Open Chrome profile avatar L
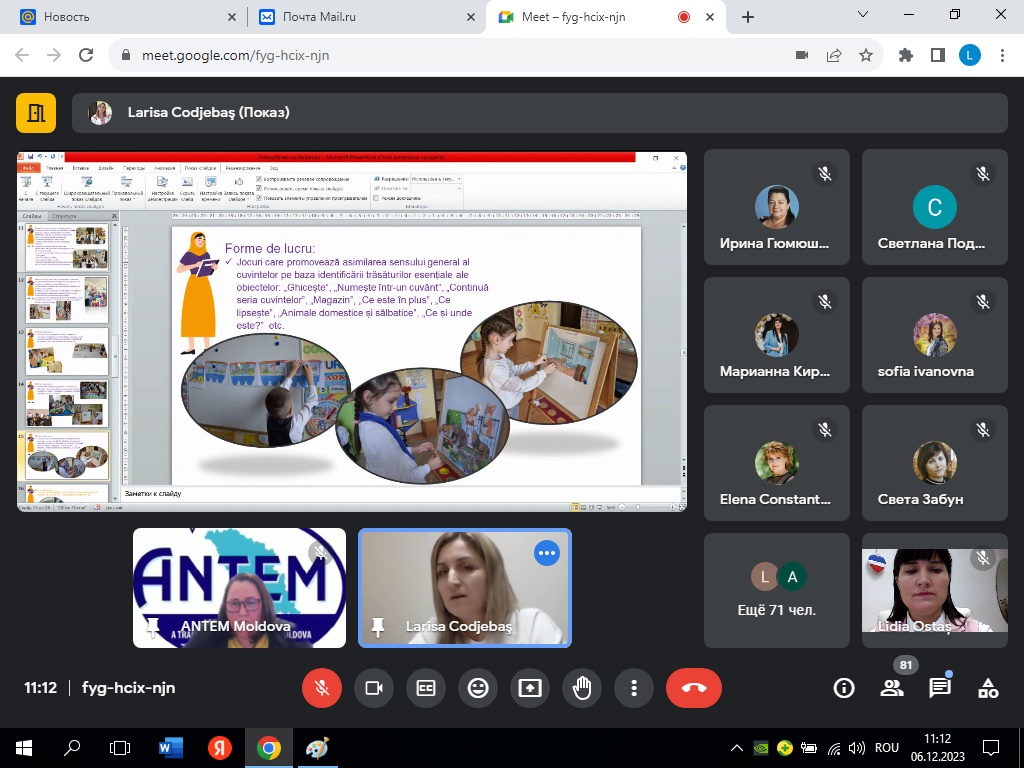Image resolution: width=1024 pixels, height=768 pixels. [x=970, y=56]
